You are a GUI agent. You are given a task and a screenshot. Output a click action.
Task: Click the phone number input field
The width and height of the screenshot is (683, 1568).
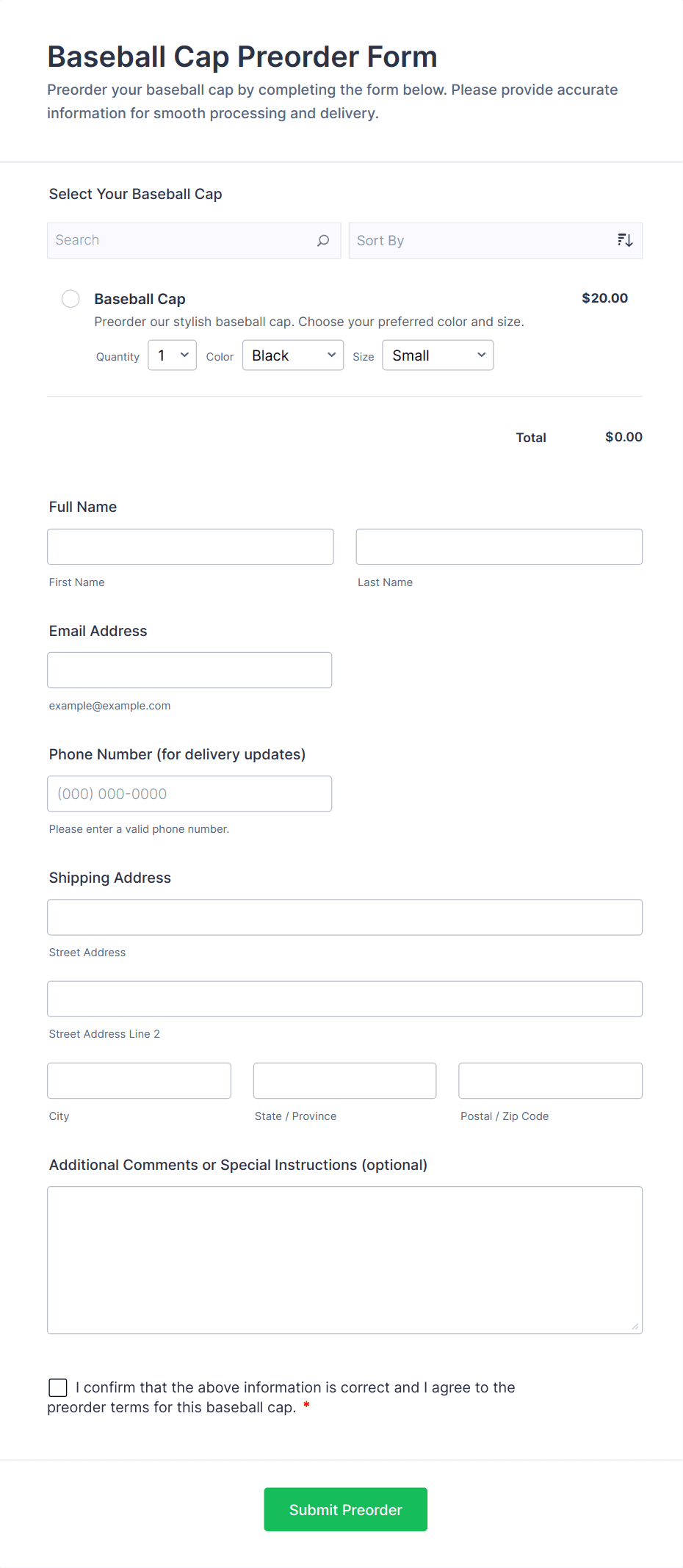click(189, 793)
